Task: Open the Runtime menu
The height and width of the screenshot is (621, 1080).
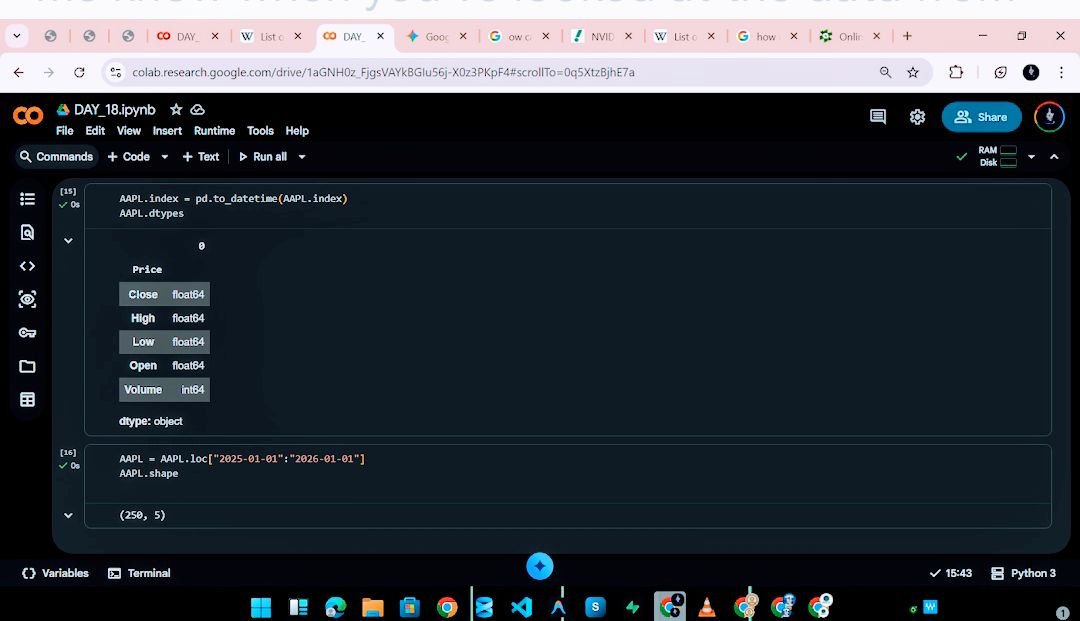Action: 214,131
